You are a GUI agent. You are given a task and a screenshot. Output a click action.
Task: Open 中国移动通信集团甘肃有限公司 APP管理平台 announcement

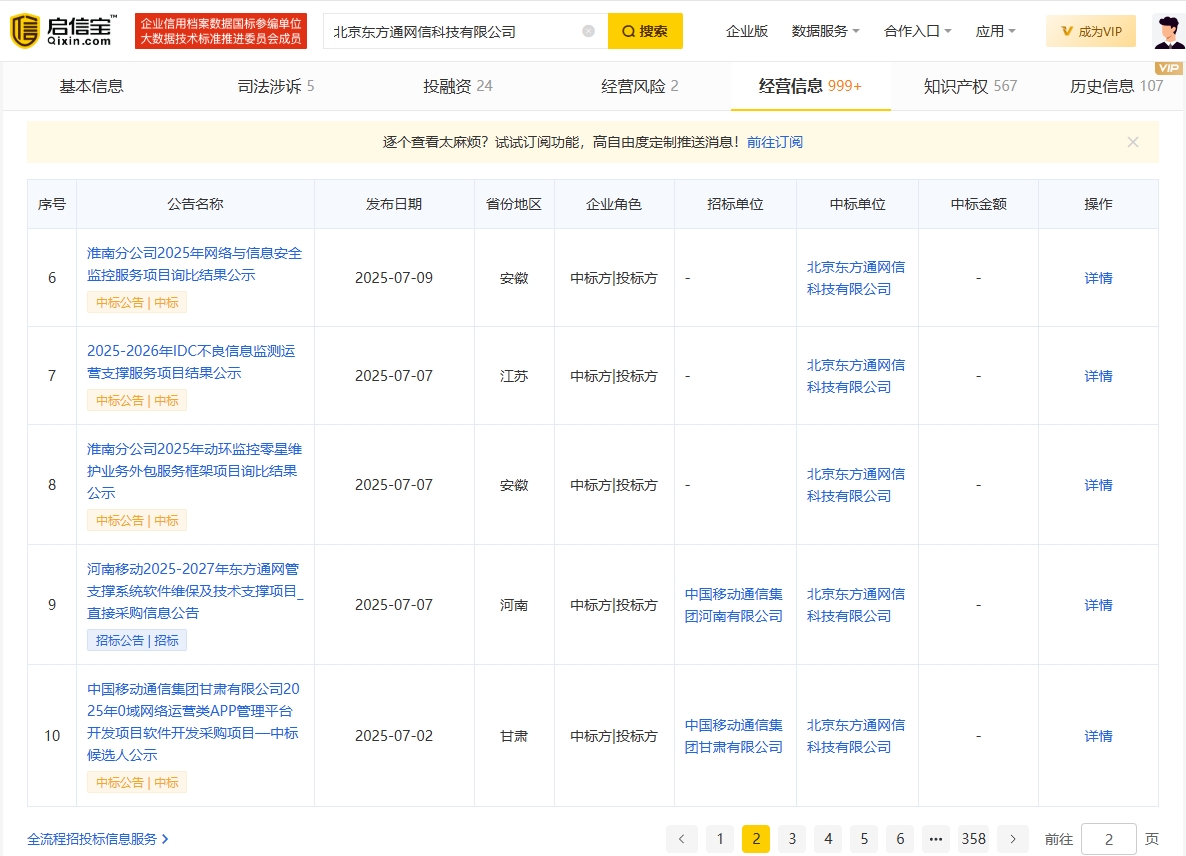pyautogui.click(x=194, y=721)
